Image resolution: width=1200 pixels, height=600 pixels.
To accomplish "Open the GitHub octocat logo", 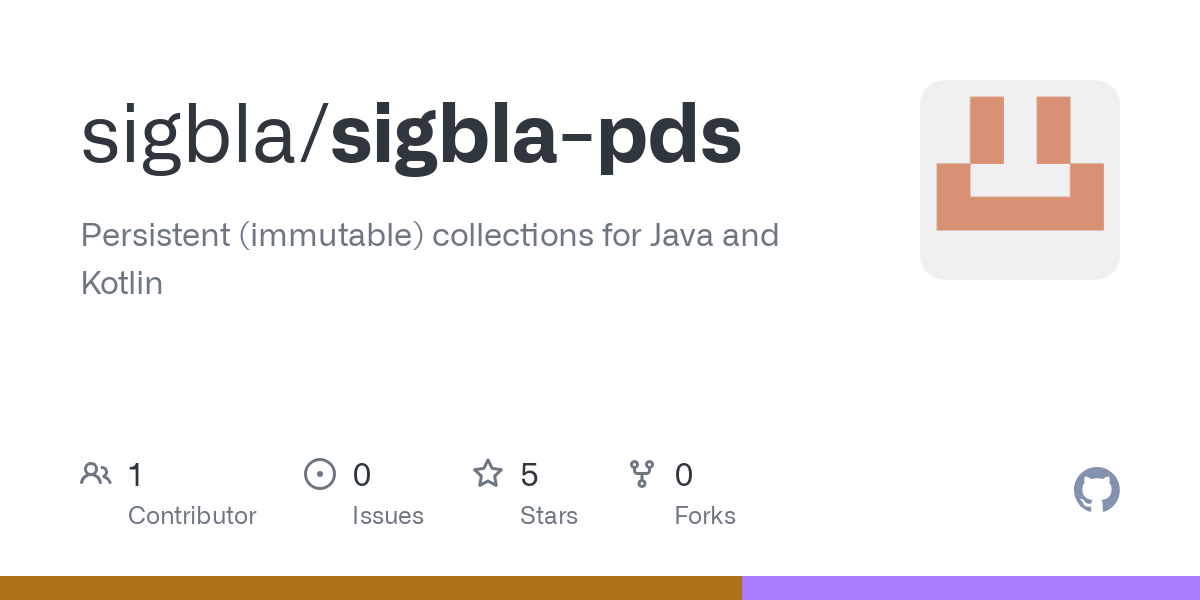I will click(x=1096, y=490).
